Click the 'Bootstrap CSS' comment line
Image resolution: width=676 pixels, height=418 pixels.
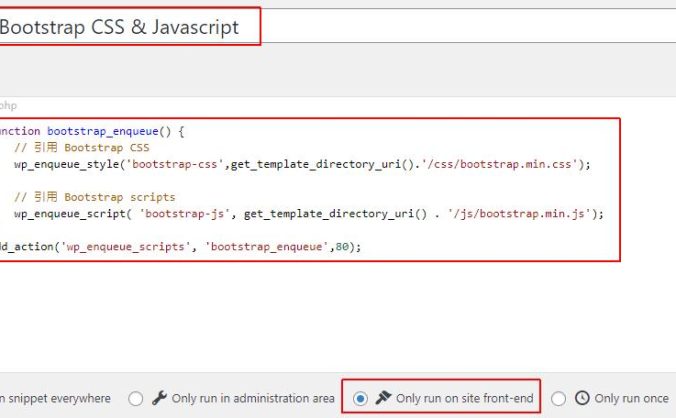coord(82,148)
